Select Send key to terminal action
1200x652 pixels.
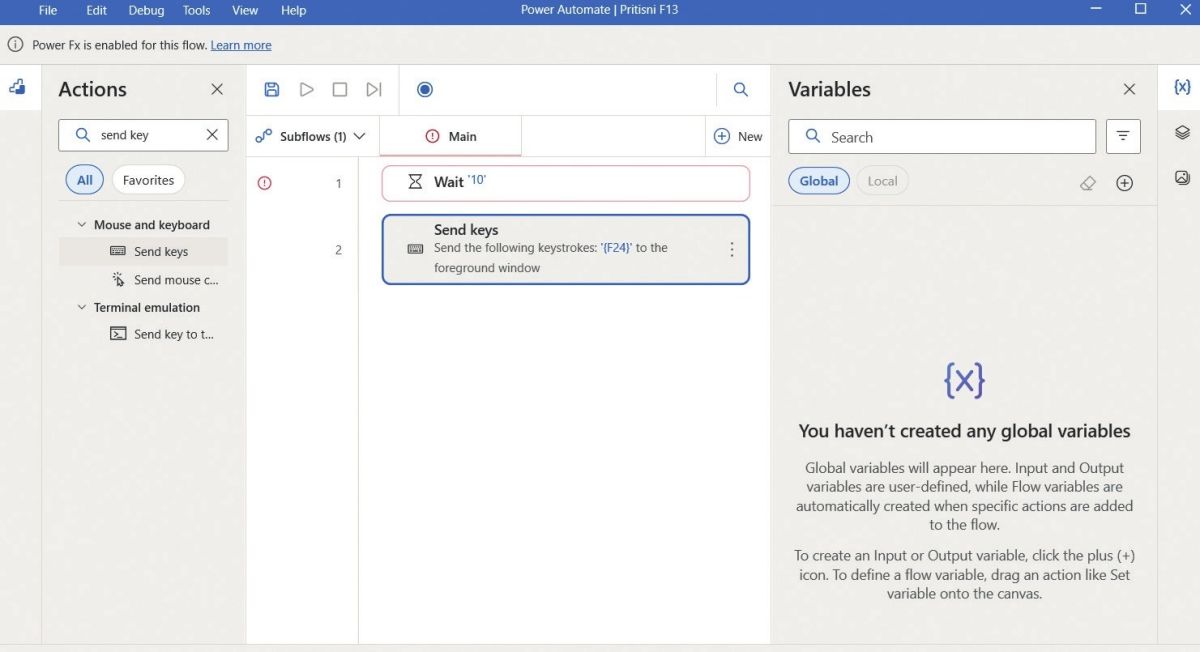[144, 334]
